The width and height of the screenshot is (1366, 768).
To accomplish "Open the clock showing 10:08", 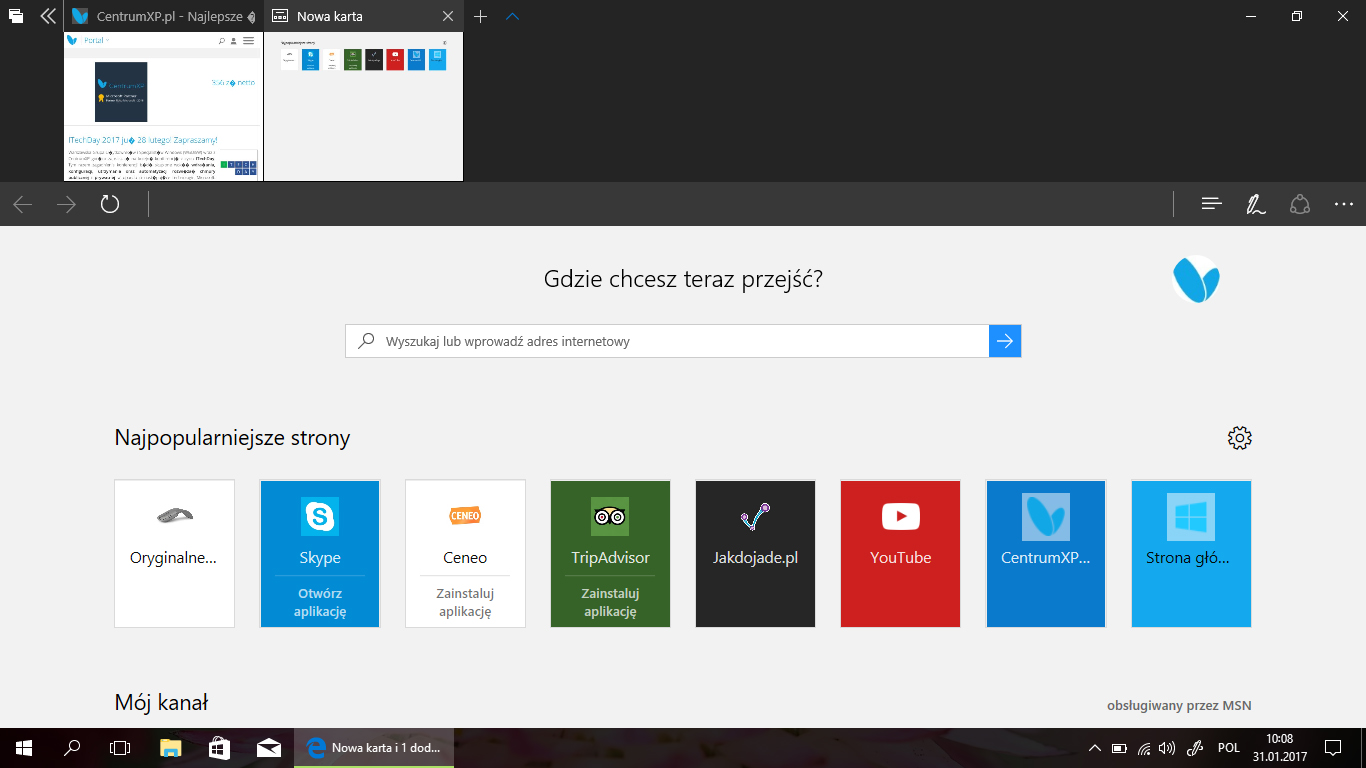I will (x=1278, y=748).
